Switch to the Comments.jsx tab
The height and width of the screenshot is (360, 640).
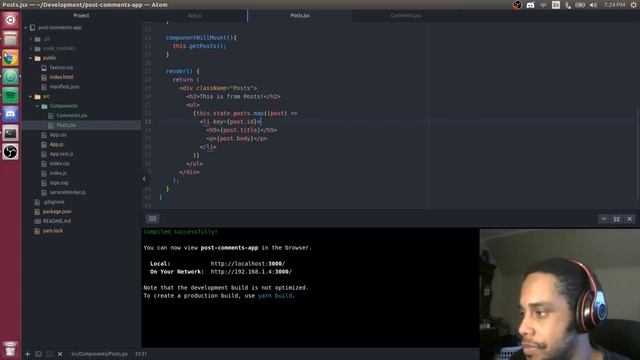(405, 16)
